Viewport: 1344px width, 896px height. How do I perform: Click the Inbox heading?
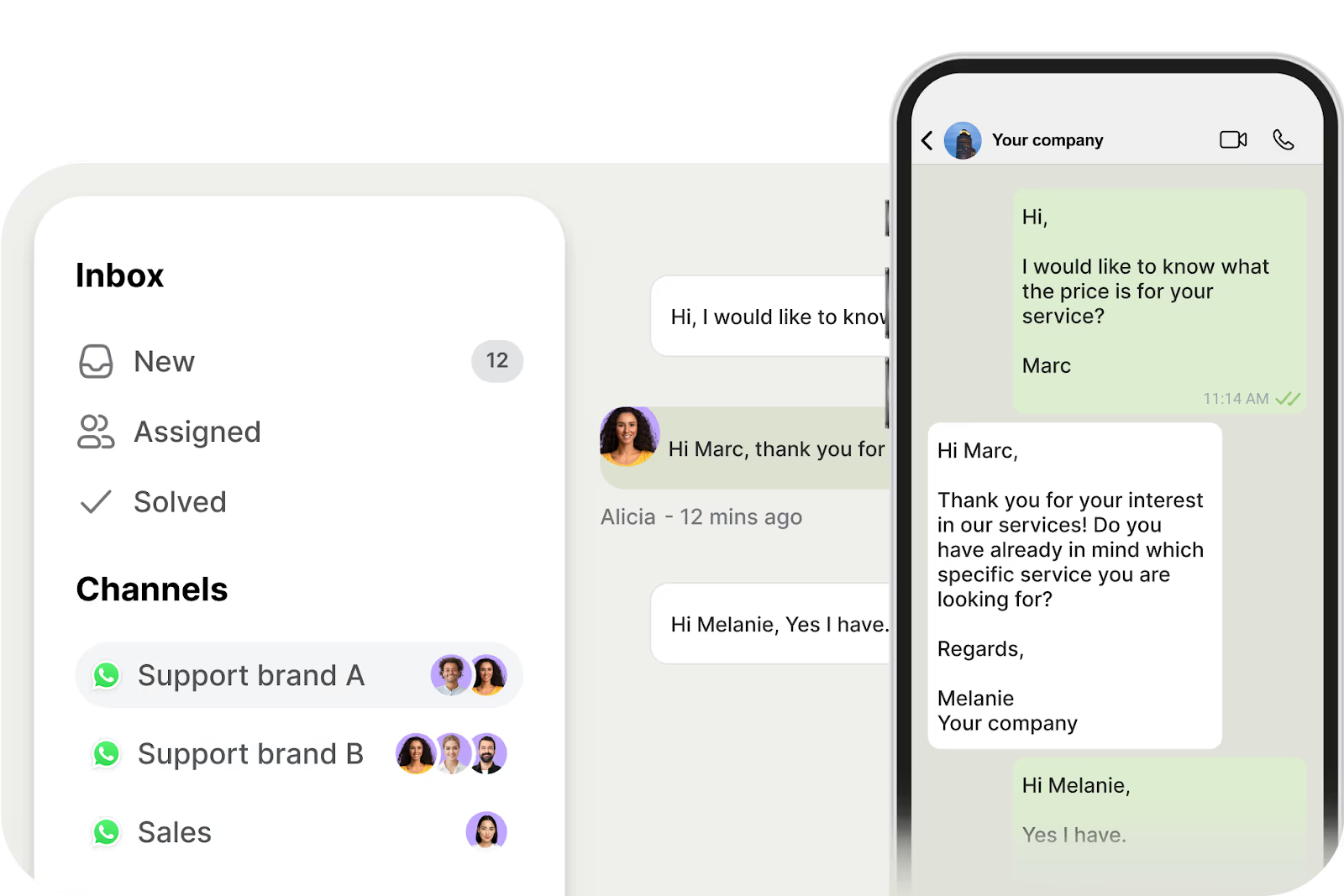(x=119, y=275)
